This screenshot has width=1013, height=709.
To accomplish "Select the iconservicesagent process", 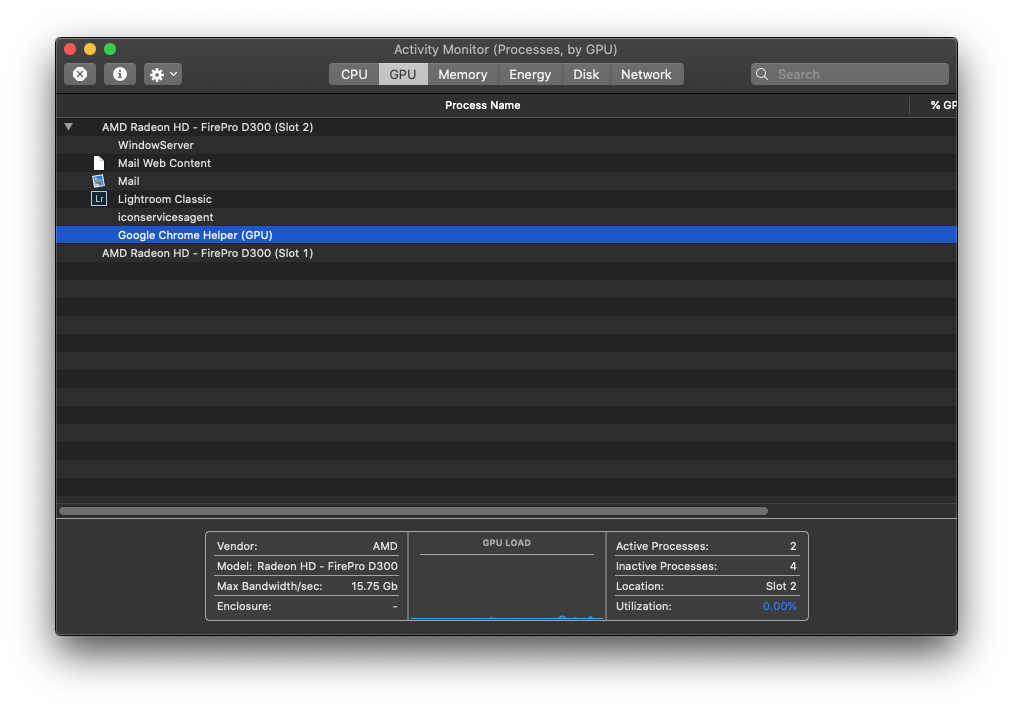I will (x=506, y=217).
